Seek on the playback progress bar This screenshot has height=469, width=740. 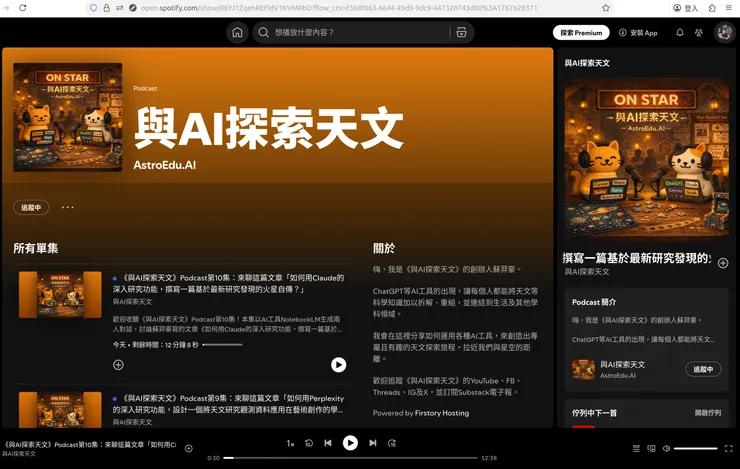coord(350,458)
